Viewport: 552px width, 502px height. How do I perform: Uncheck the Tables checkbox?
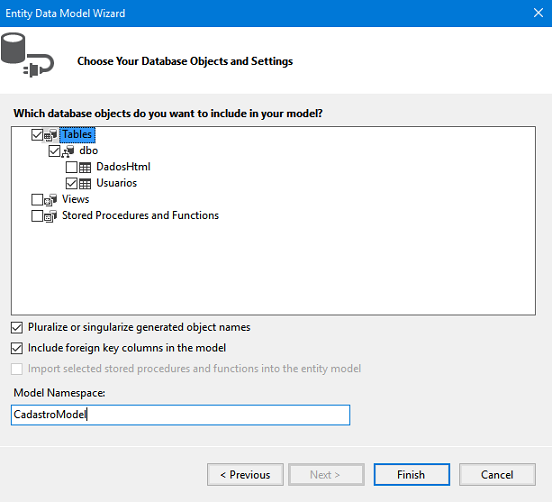point(37,135)
